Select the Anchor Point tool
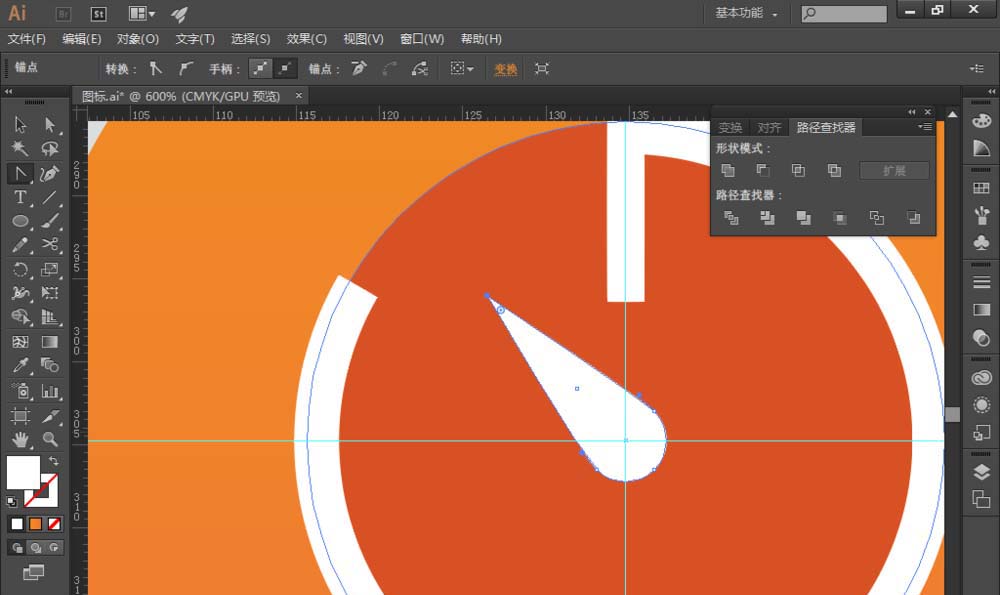This screenshot has width=1000, height=595. click(20, 173)
